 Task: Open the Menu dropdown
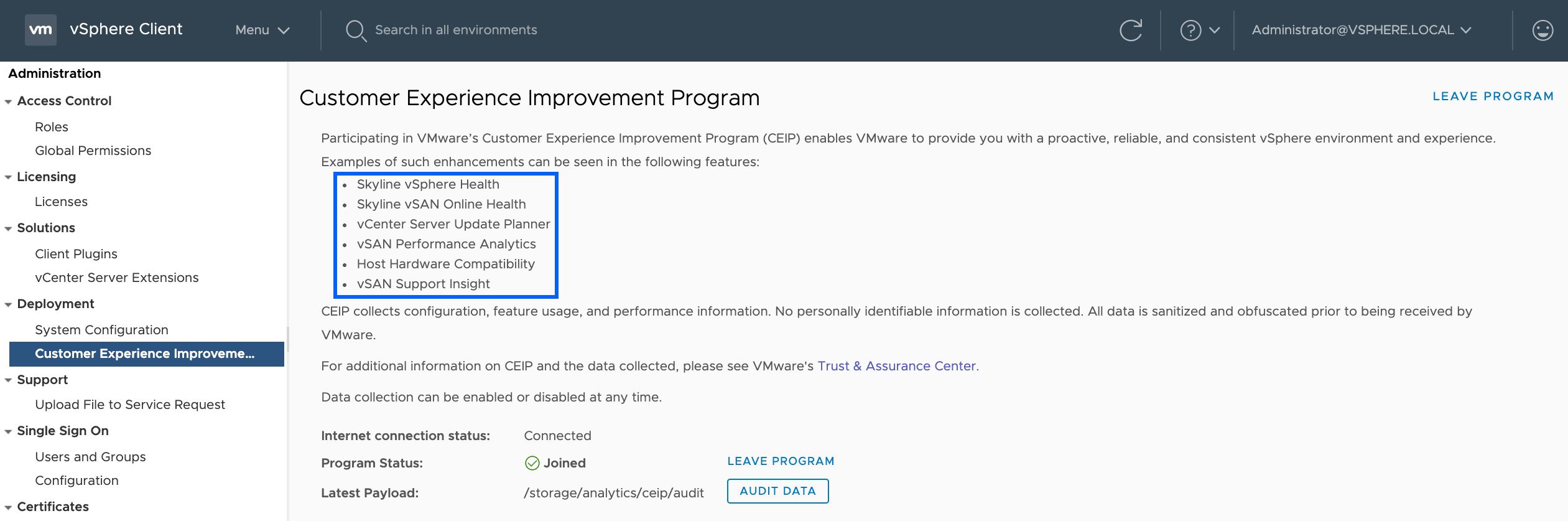(262, 30)
